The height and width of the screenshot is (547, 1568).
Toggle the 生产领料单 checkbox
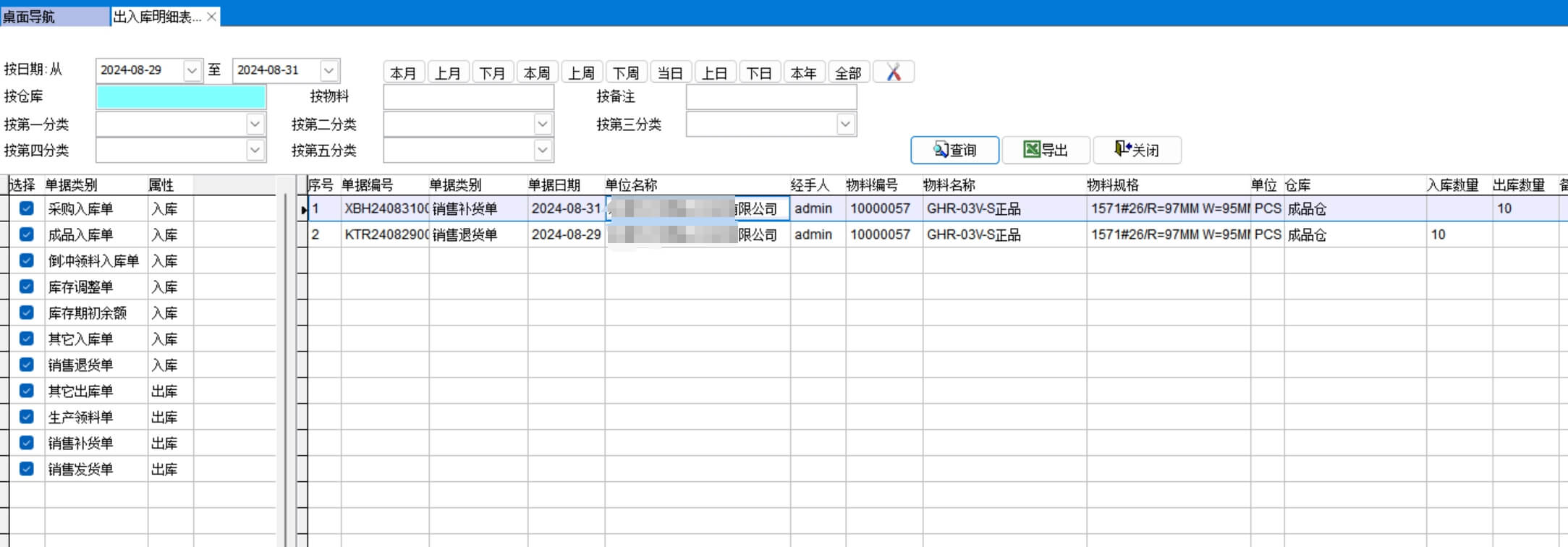click(27, 417)
